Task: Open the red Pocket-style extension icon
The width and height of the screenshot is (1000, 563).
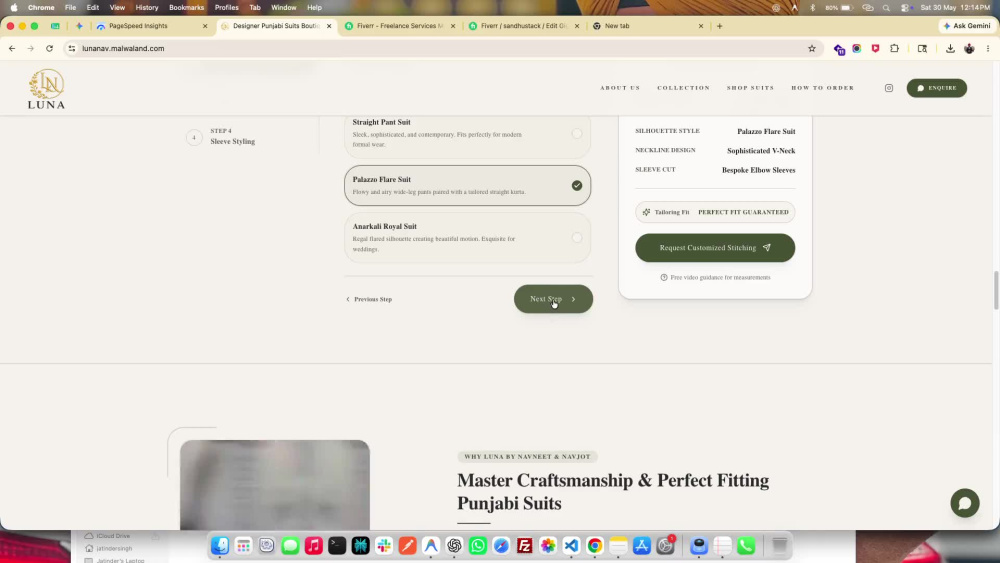Action: tap(876, 48)
